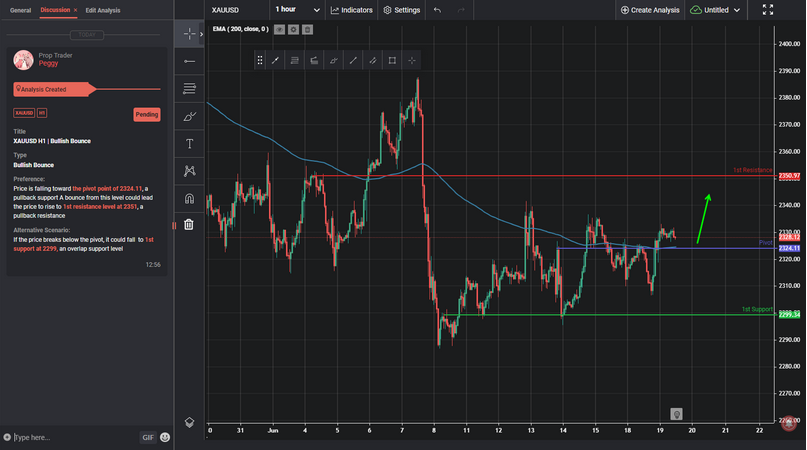Open the Indicators menu

pos(352,10)
